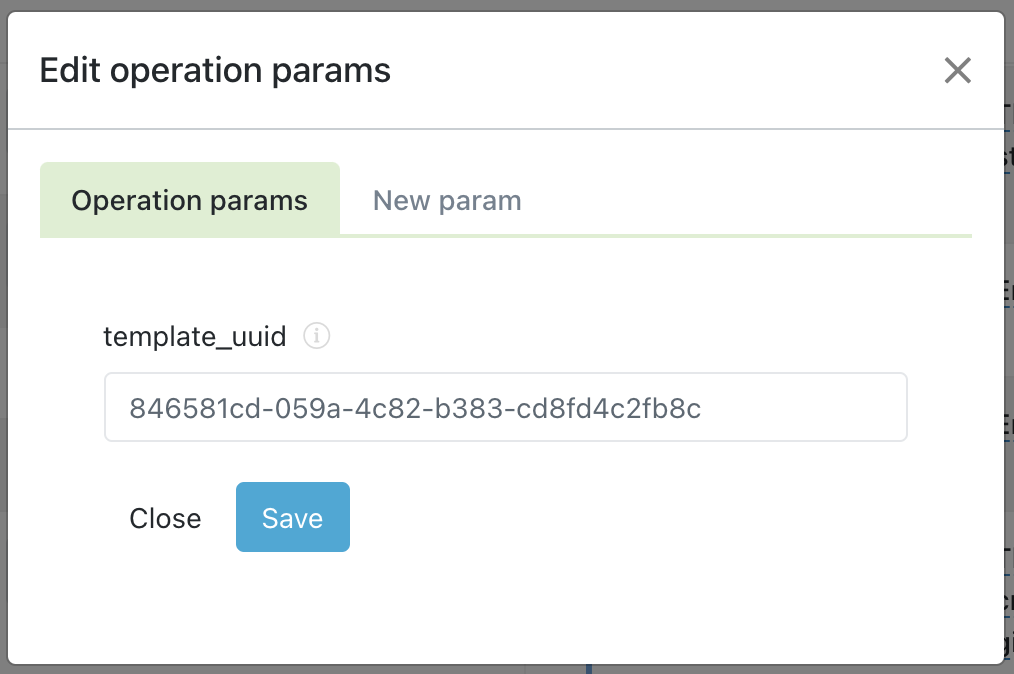Click the dimmed strip left of the dialog
Screen dimensions: 1014x674
coord(3,336)
